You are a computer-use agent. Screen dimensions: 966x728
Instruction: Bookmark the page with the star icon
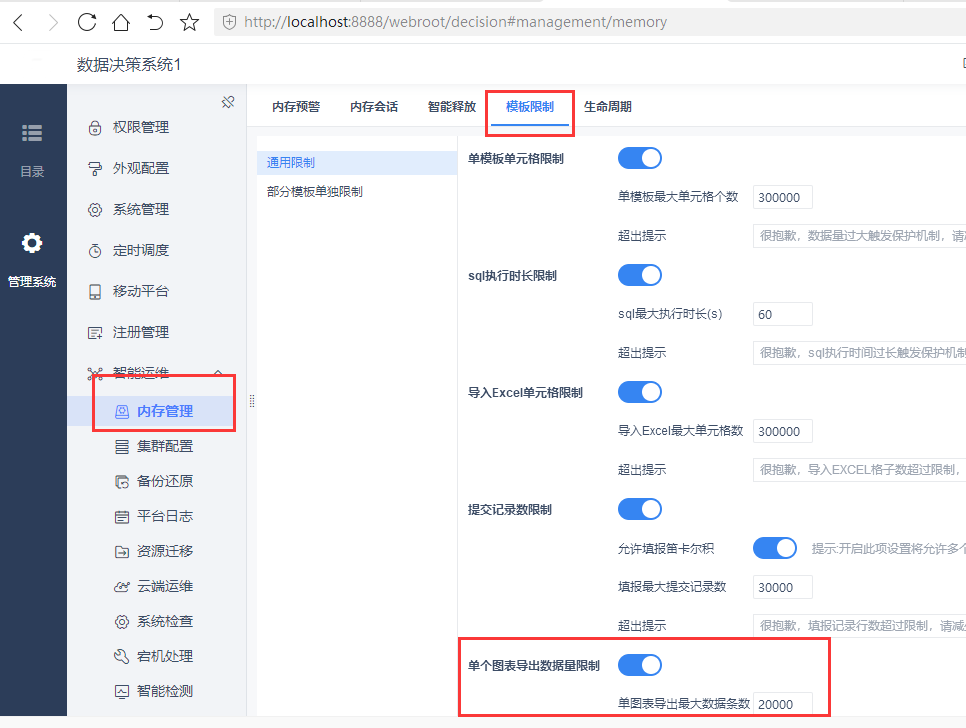(x=189, y=23)
